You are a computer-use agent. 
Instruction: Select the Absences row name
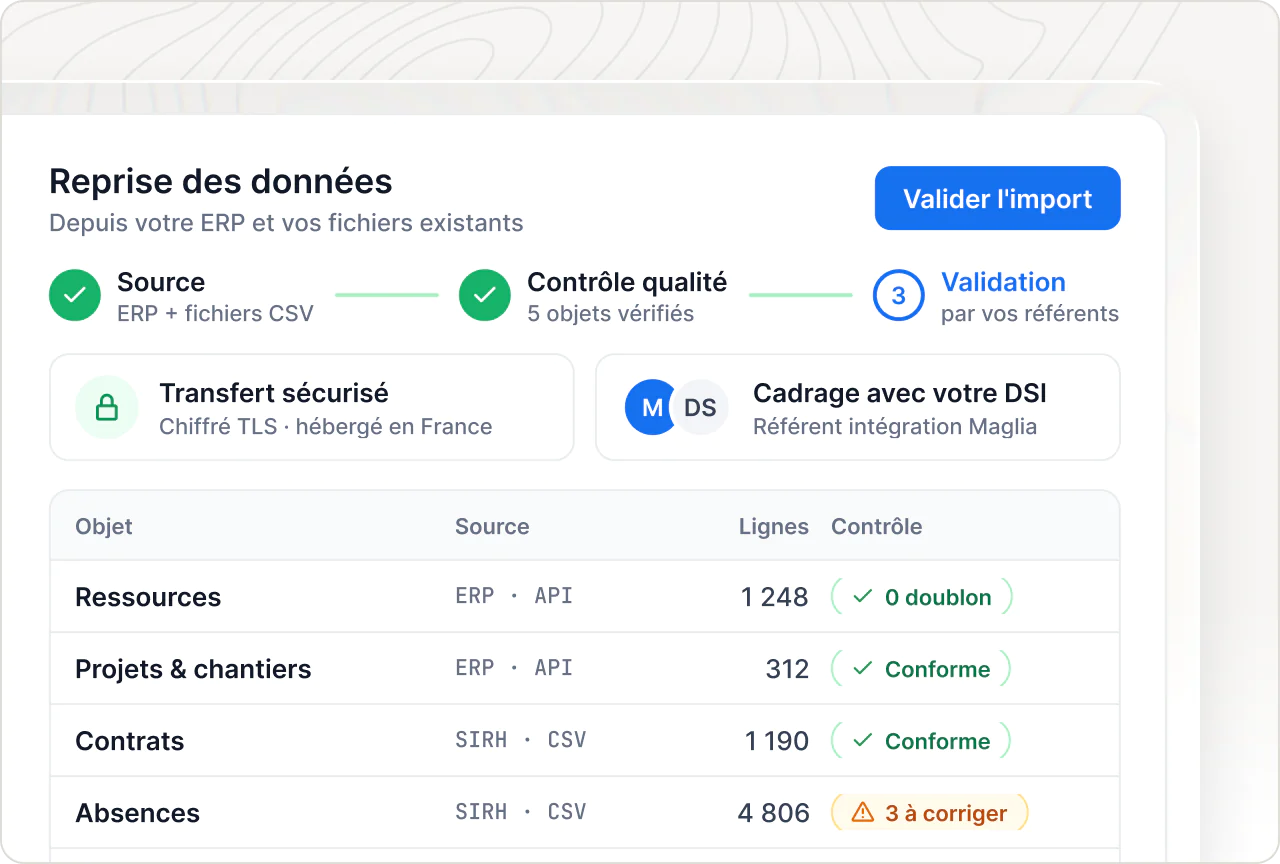click(138, 813)
